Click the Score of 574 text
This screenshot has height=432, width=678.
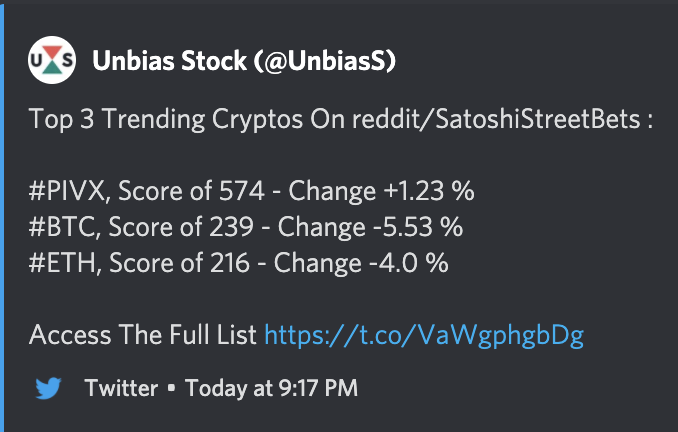(x=191, y=191)
